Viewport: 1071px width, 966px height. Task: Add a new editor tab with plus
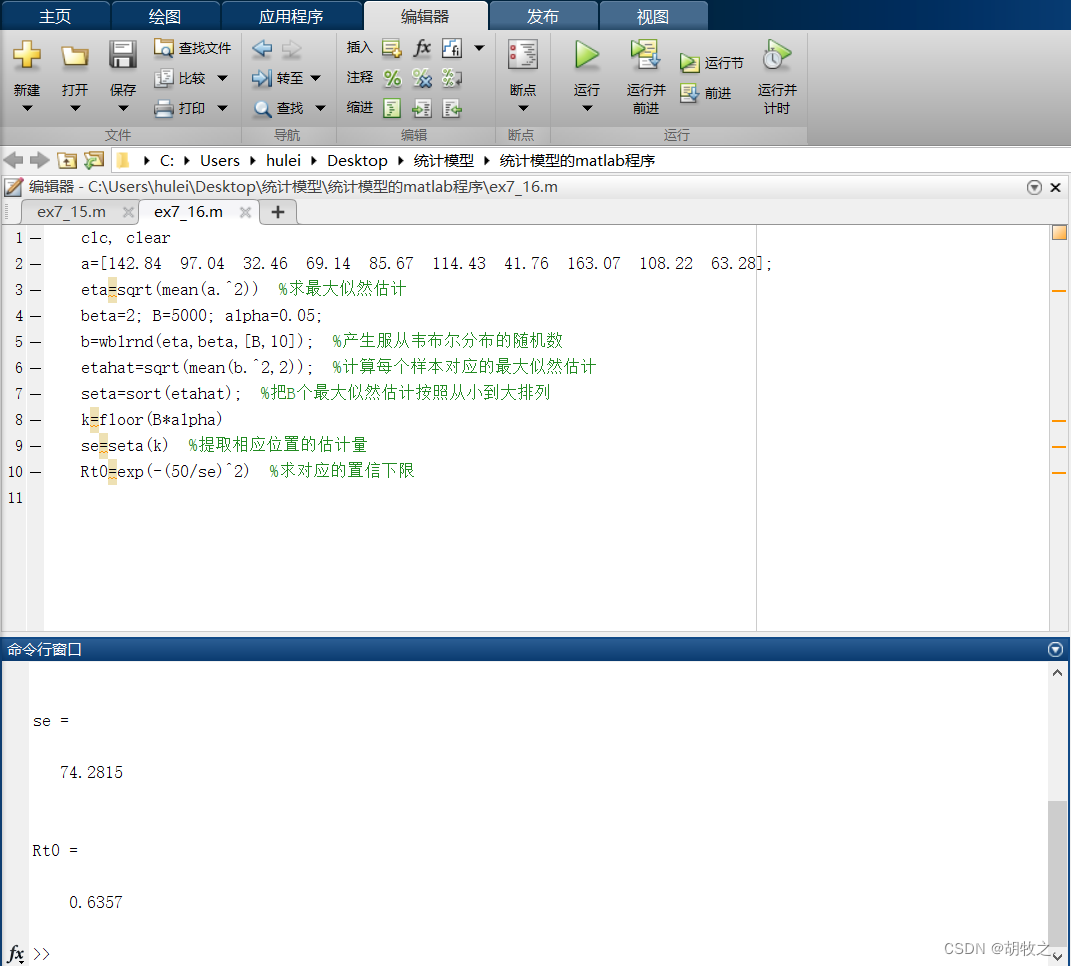coord(278,212)
